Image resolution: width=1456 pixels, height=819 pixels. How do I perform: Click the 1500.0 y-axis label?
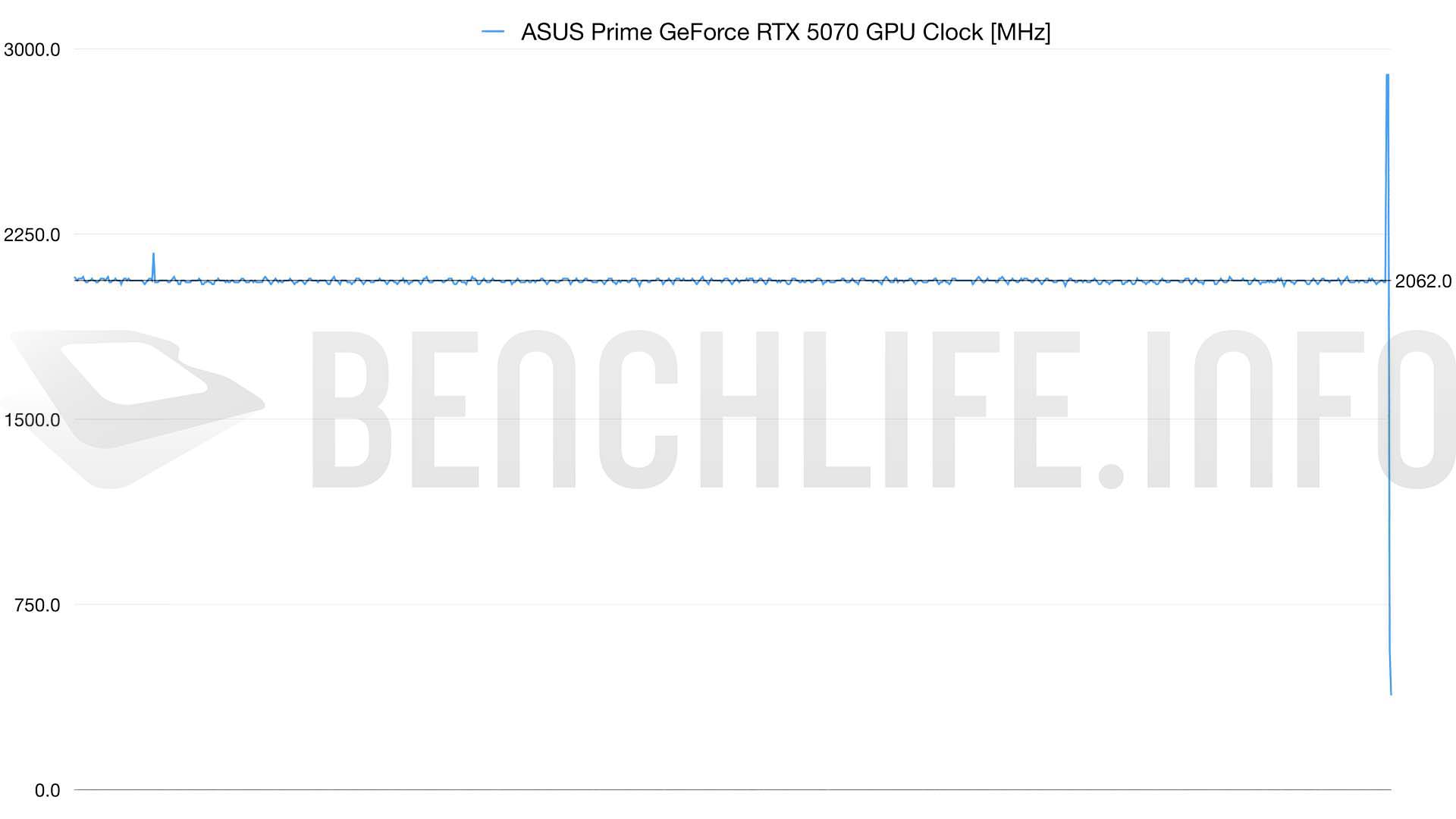(32, 420)
